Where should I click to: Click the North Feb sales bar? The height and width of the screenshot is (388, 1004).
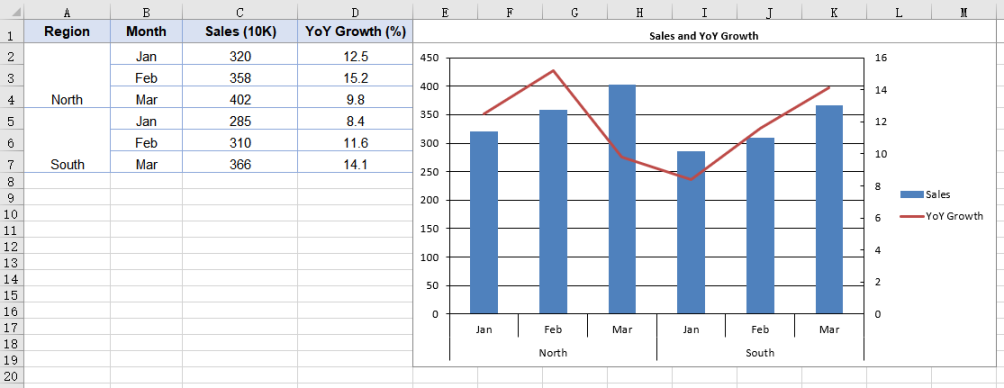pyautogui.click(x=553, y=212)
